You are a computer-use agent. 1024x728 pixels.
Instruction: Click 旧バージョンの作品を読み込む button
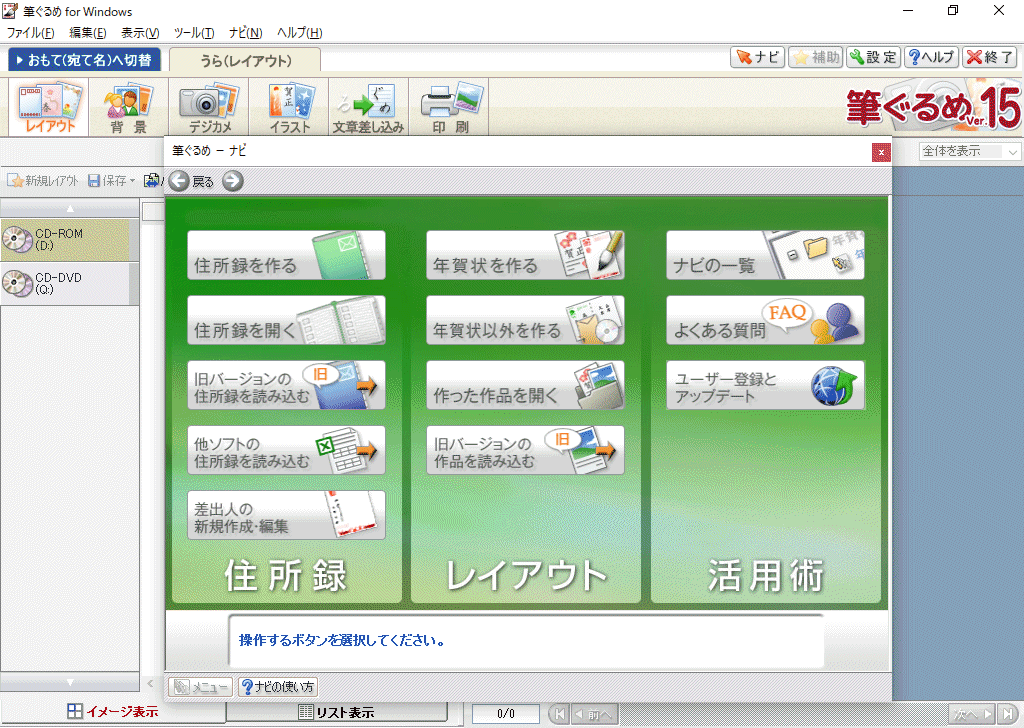[x=525, y=451]
